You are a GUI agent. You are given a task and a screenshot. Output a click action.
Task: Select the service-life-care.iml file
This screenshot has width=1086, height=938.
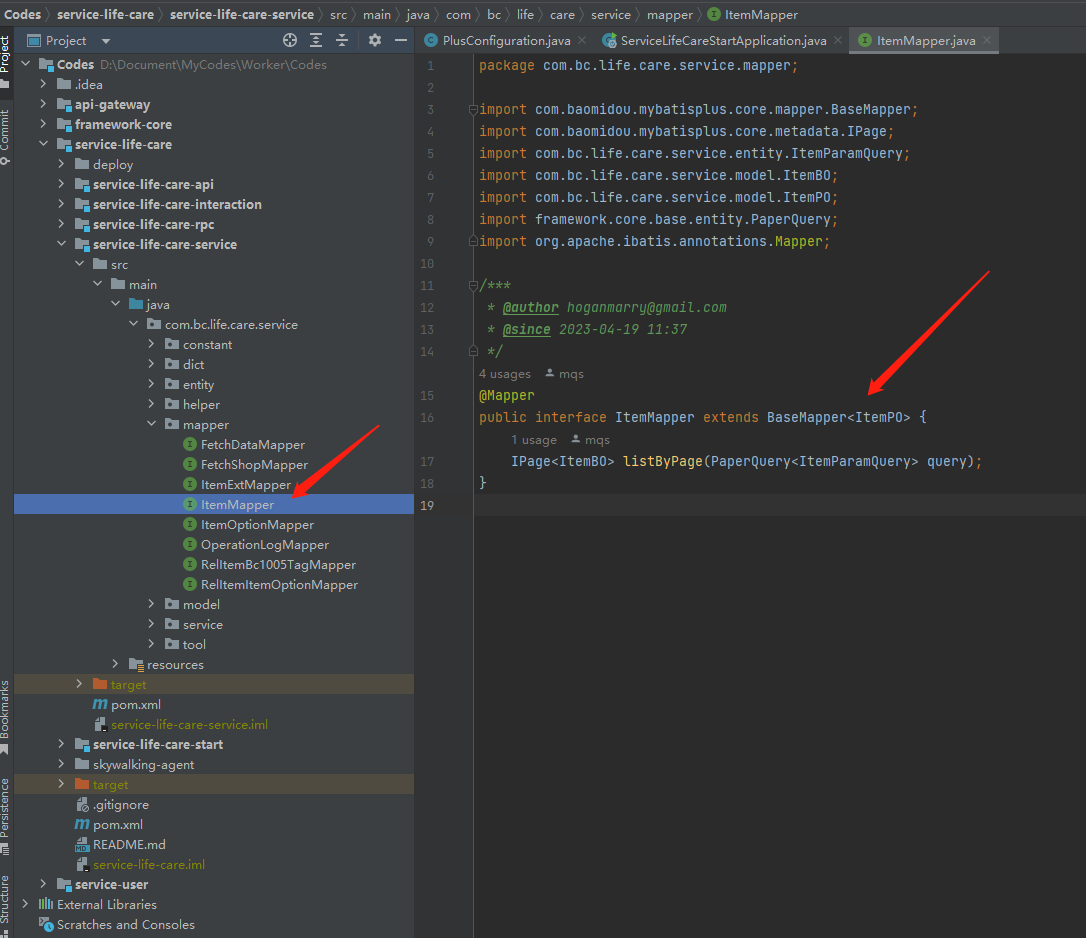click(x=149, y=865)
